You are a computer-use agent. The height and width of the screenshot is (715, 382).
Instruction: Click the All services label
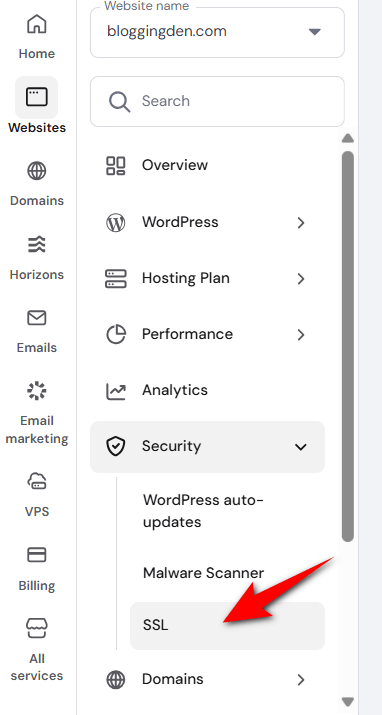pyautogui.click(x=36, y=667)
